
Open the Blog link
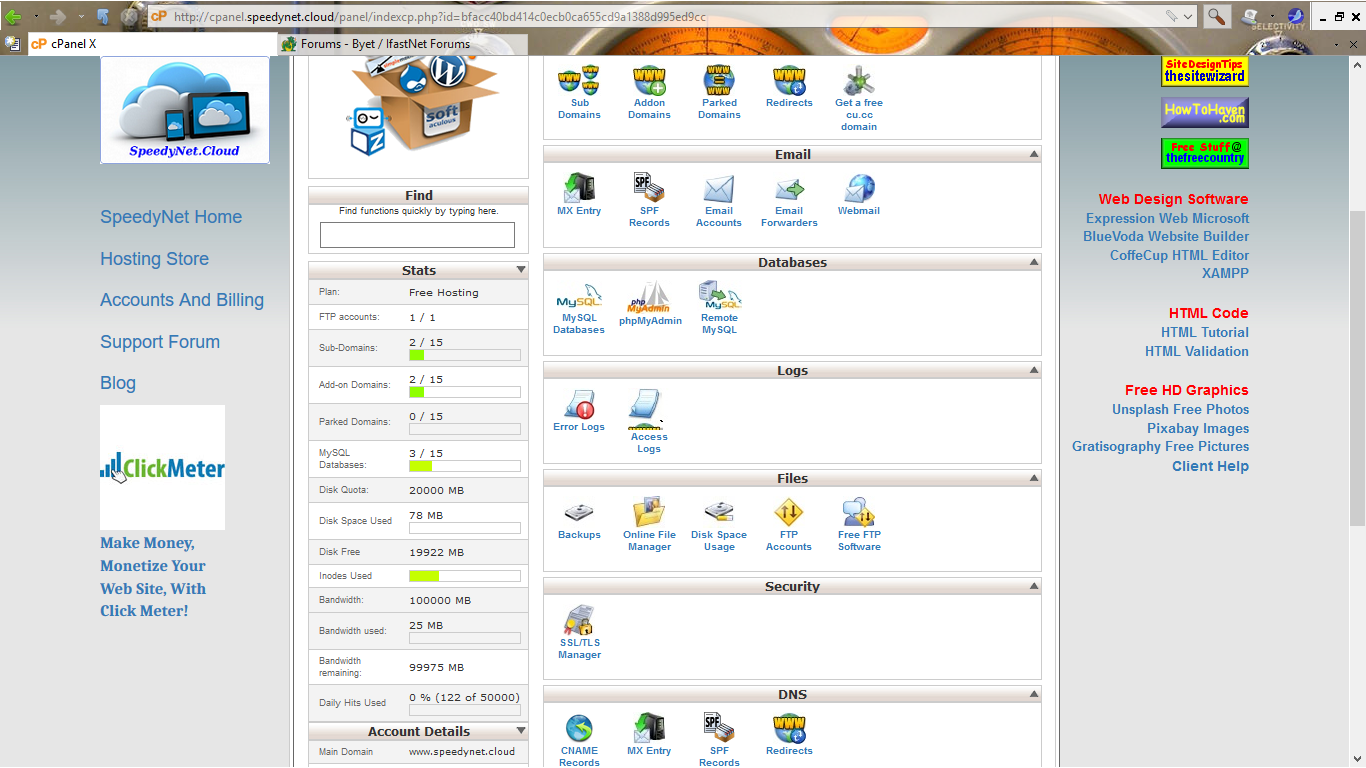(x=118, y=383)
